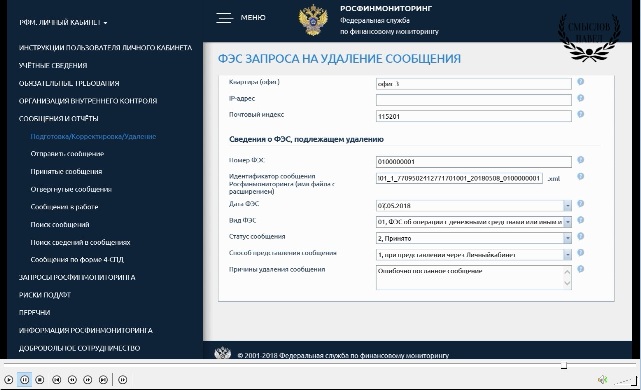Click the textarea scrollbar up arrow
The image size is (641, 390).
pyautogui.click(x=567, y=272)
